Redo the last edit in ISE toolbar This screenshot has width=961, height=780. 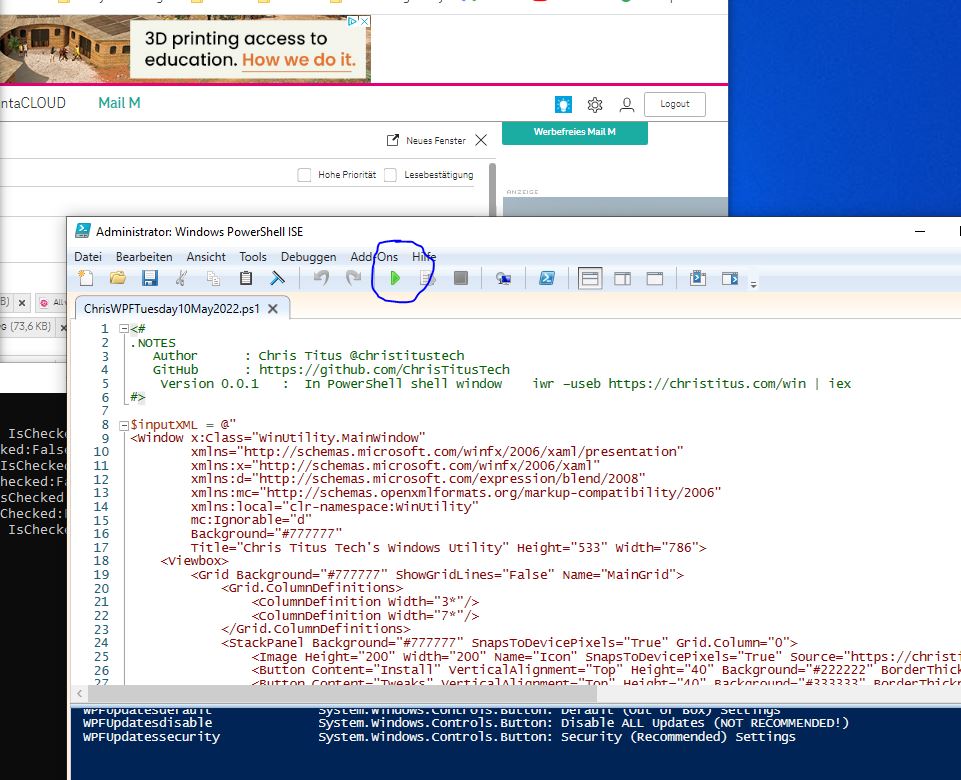pos(353,278)
